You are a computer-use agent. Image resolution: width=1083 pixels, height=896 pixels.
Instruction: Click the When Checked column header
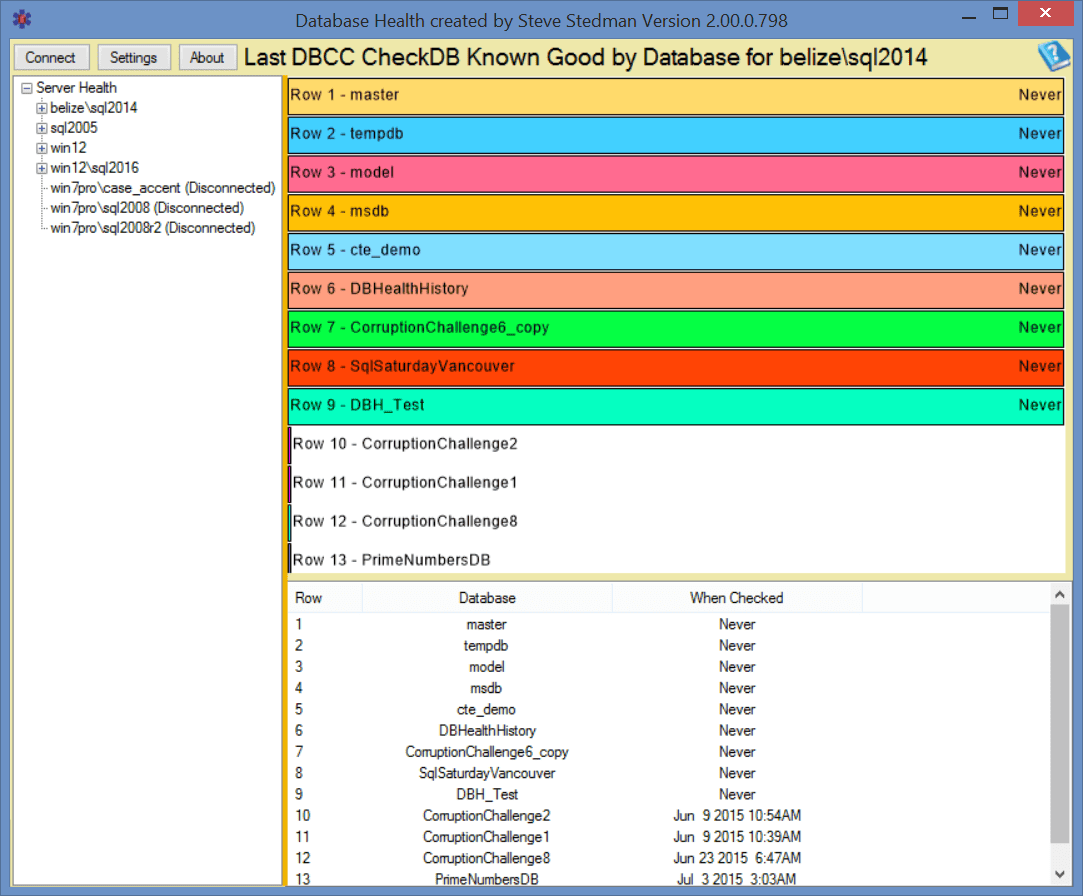[x=736, y=598]
